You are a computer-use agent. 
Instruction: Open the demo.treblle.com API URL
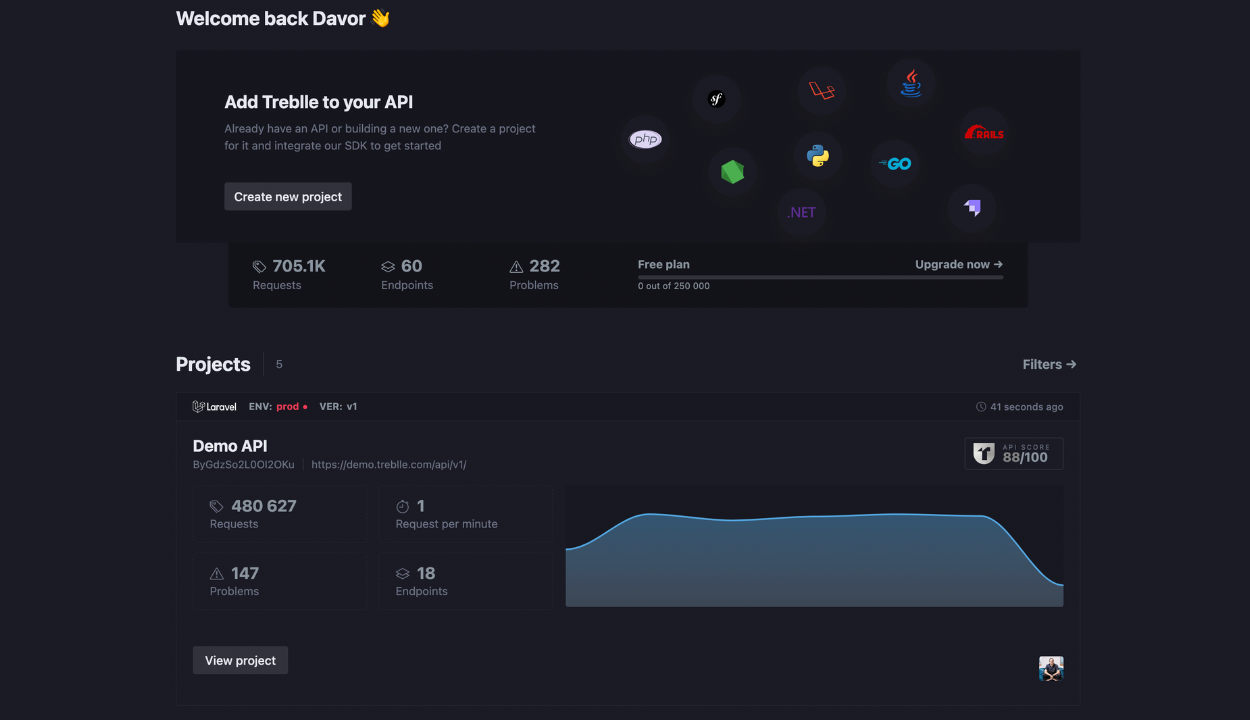pyautogui.click(x=389, y=465)
